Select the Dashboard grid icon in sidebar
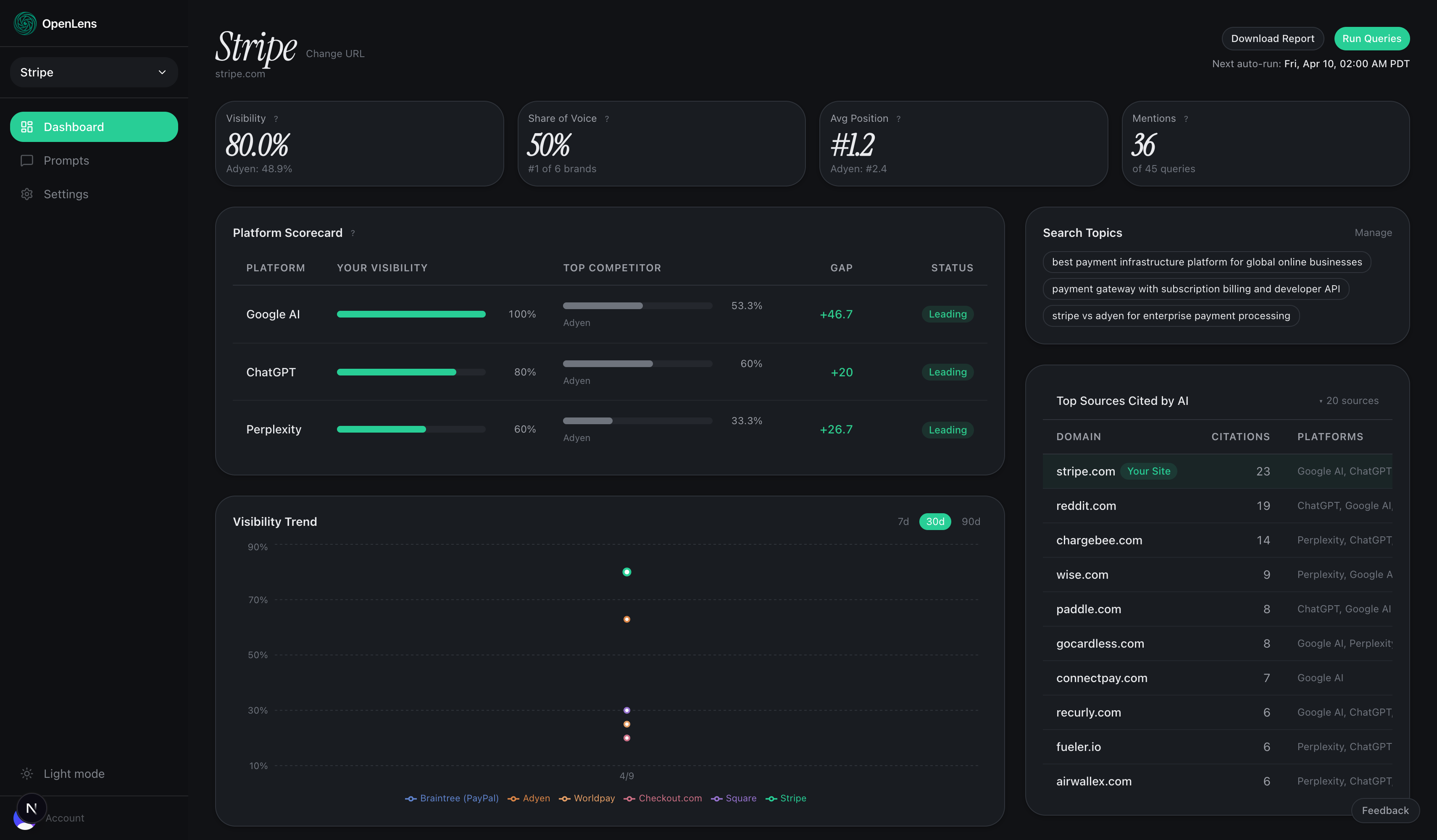 tap(27, 126)
